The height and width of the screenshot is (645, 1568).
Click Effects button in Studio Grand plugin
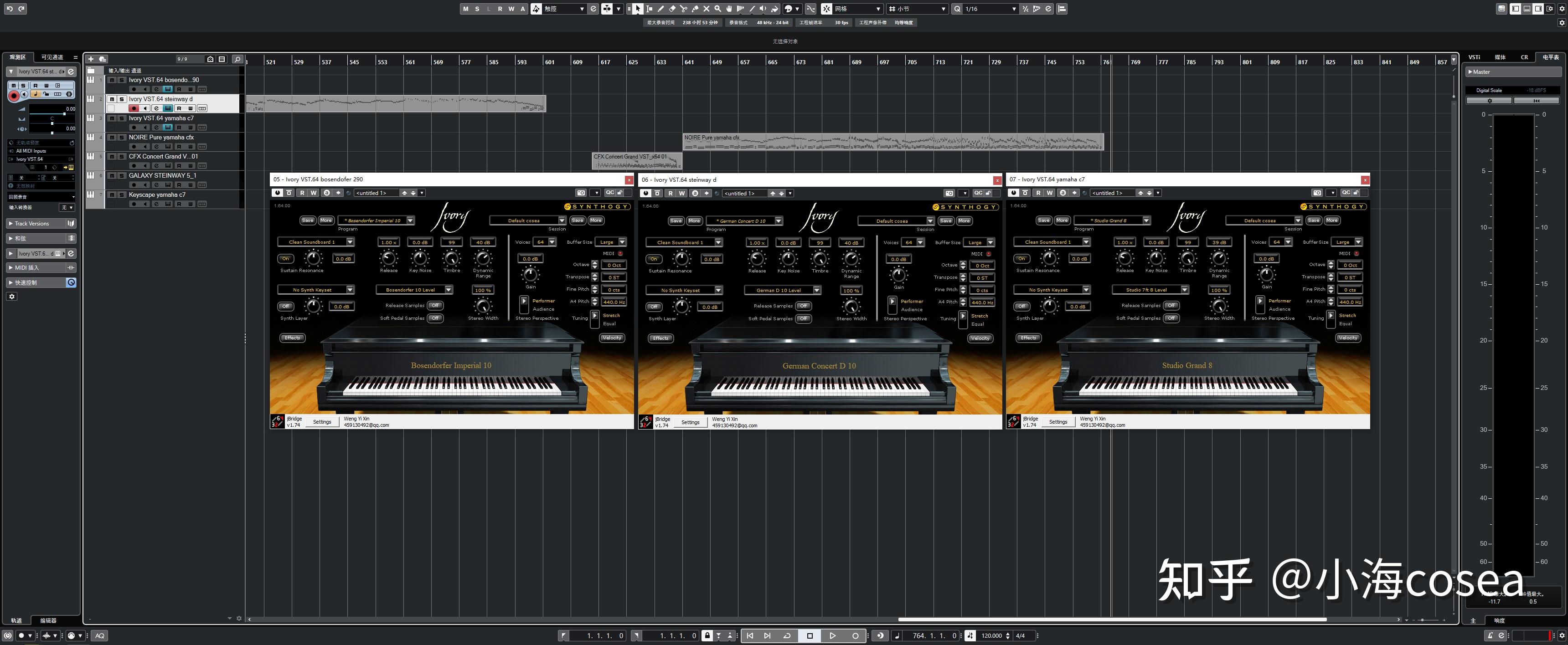[x=1028, y=338]
